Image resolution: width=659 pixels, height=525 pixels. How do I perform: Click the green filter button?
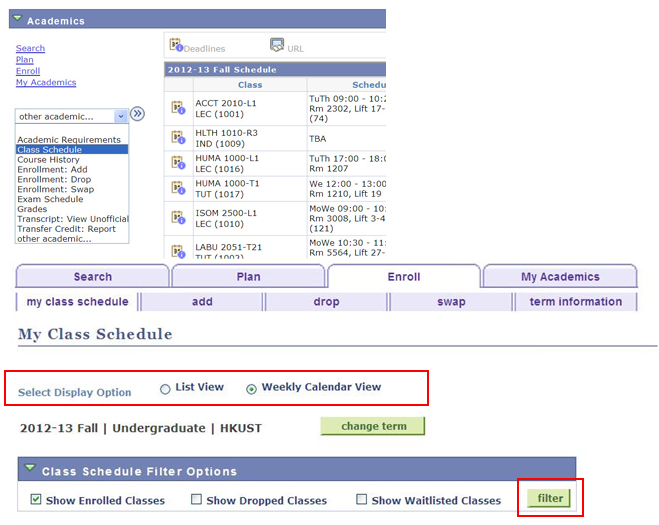point(549,498)
